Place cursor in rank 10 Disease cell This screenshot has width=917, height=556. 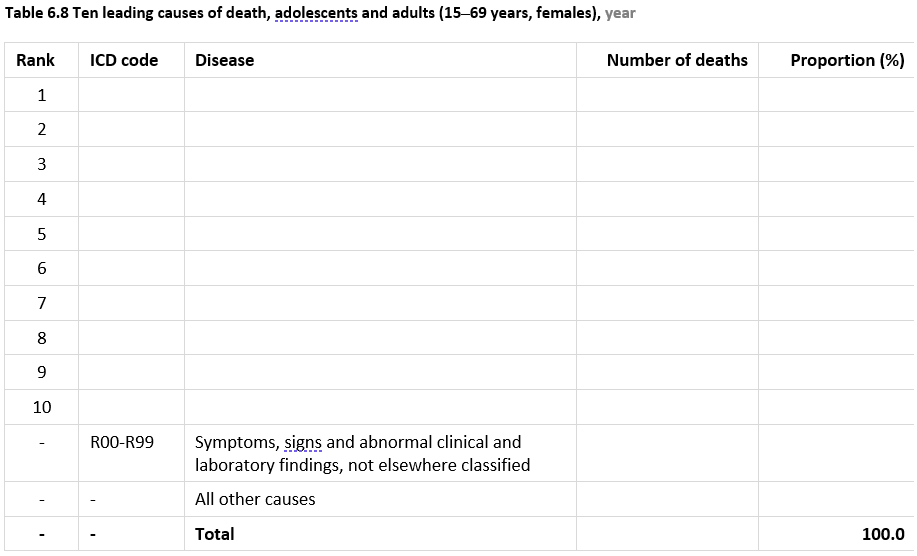click(380, 407)
